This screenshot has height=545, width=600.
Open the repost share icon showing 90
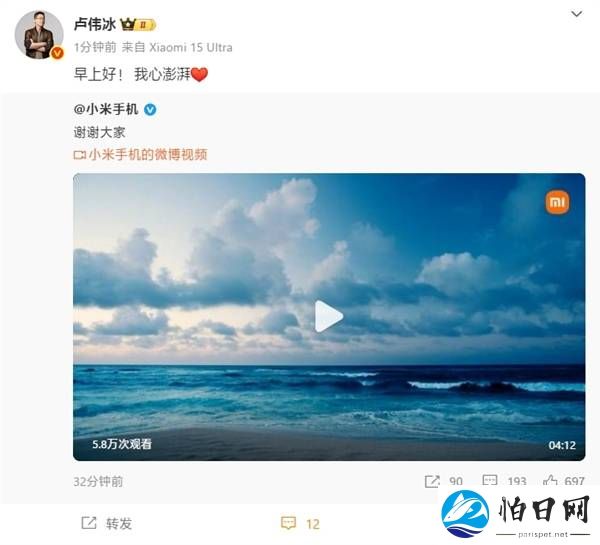click(432, 481)
